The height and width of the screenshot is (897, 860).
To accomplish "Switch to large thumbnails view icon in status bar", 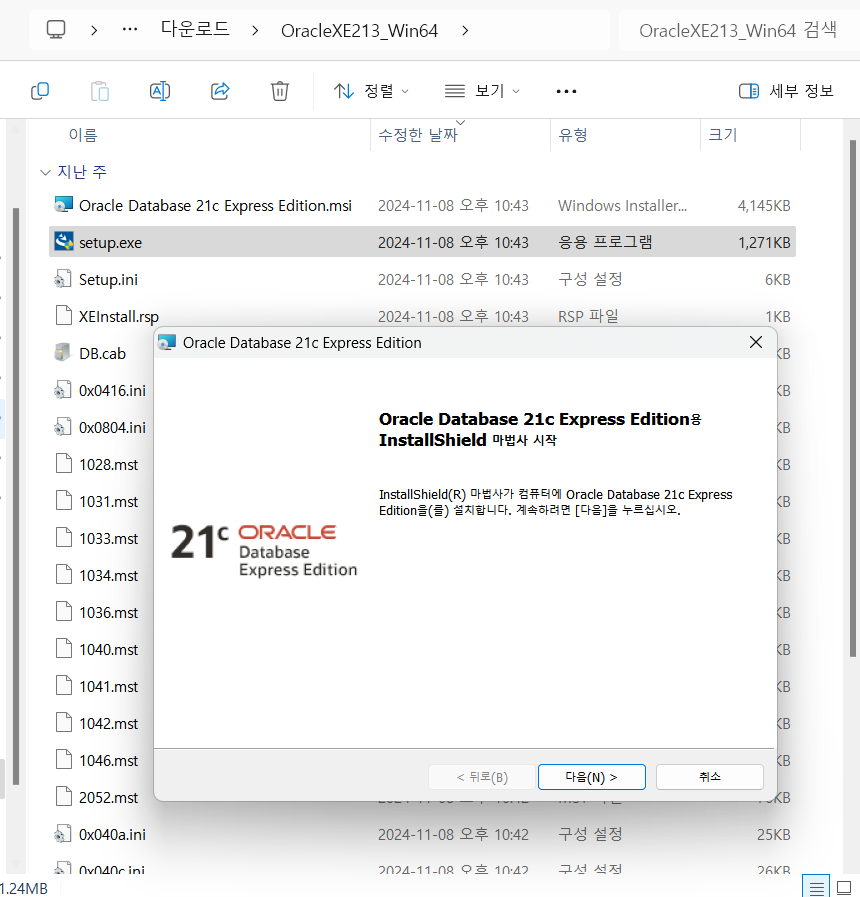I will [x=844, y=887].
